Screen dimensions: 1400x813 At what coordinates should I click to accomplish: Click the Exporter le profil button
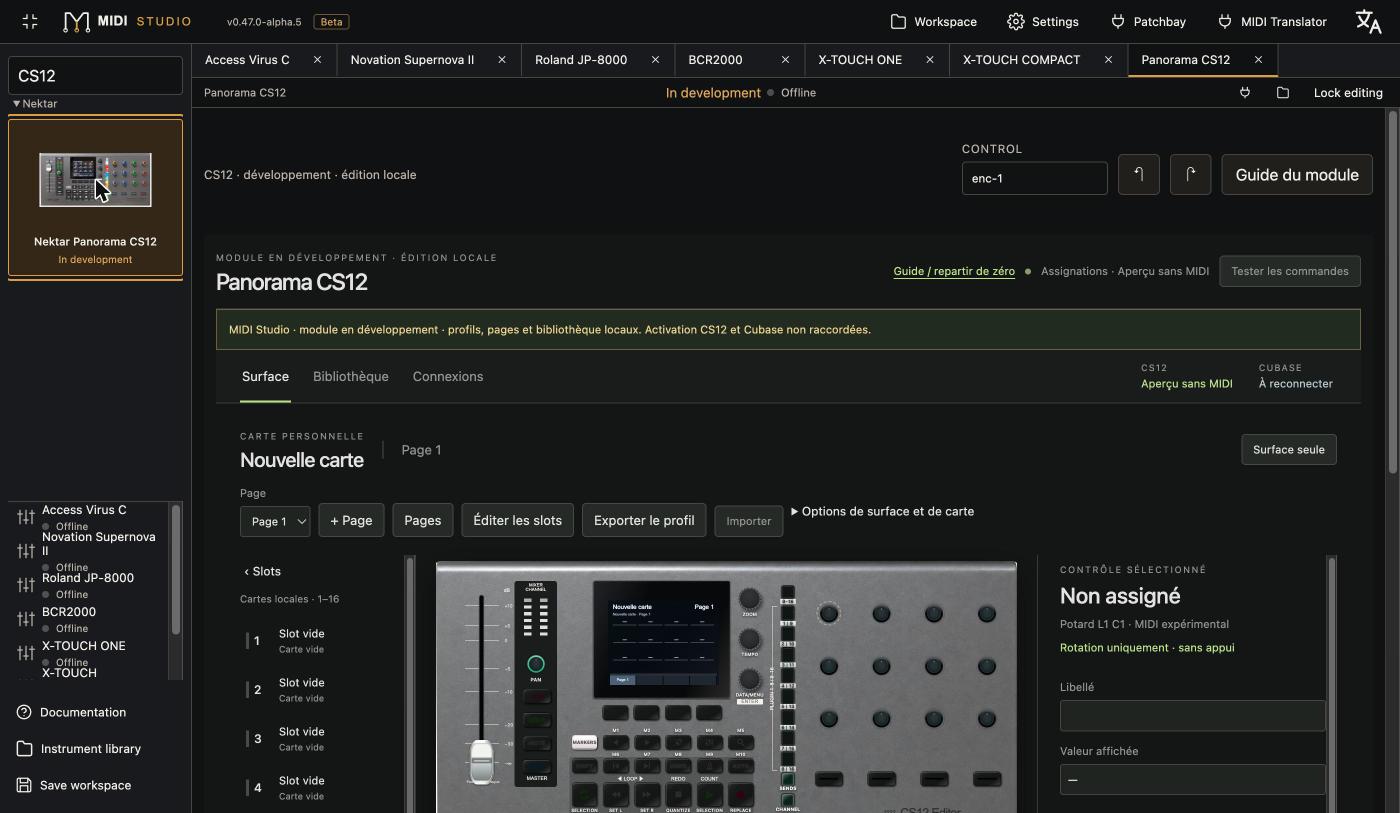click(x=644, y=520)
